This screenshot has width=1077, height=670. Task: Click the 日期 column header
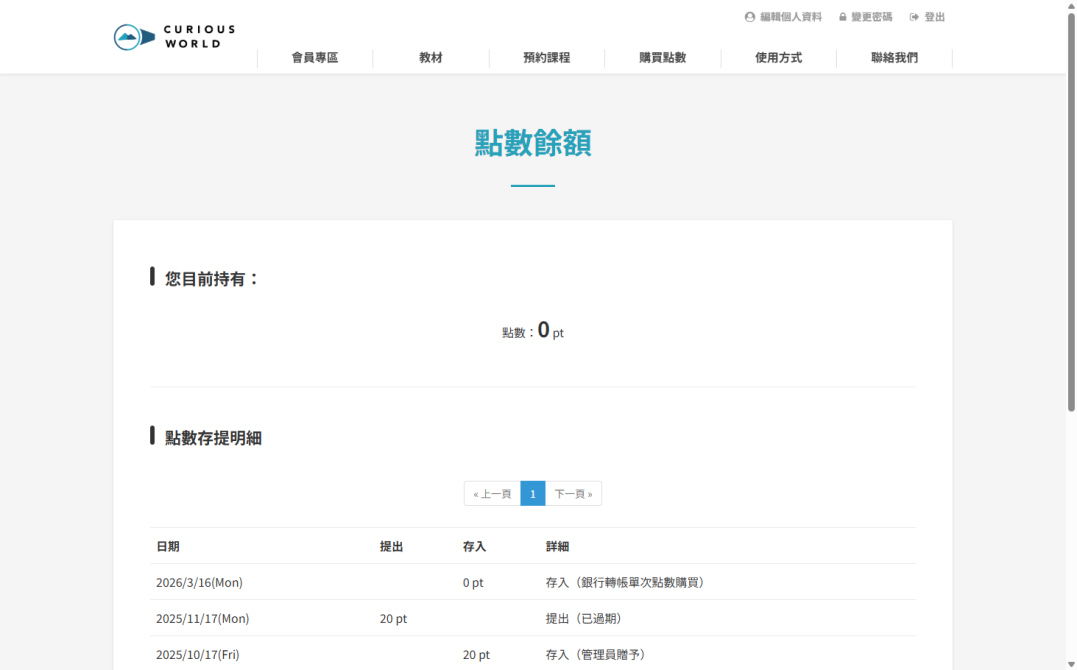click(x=168, y=546)
